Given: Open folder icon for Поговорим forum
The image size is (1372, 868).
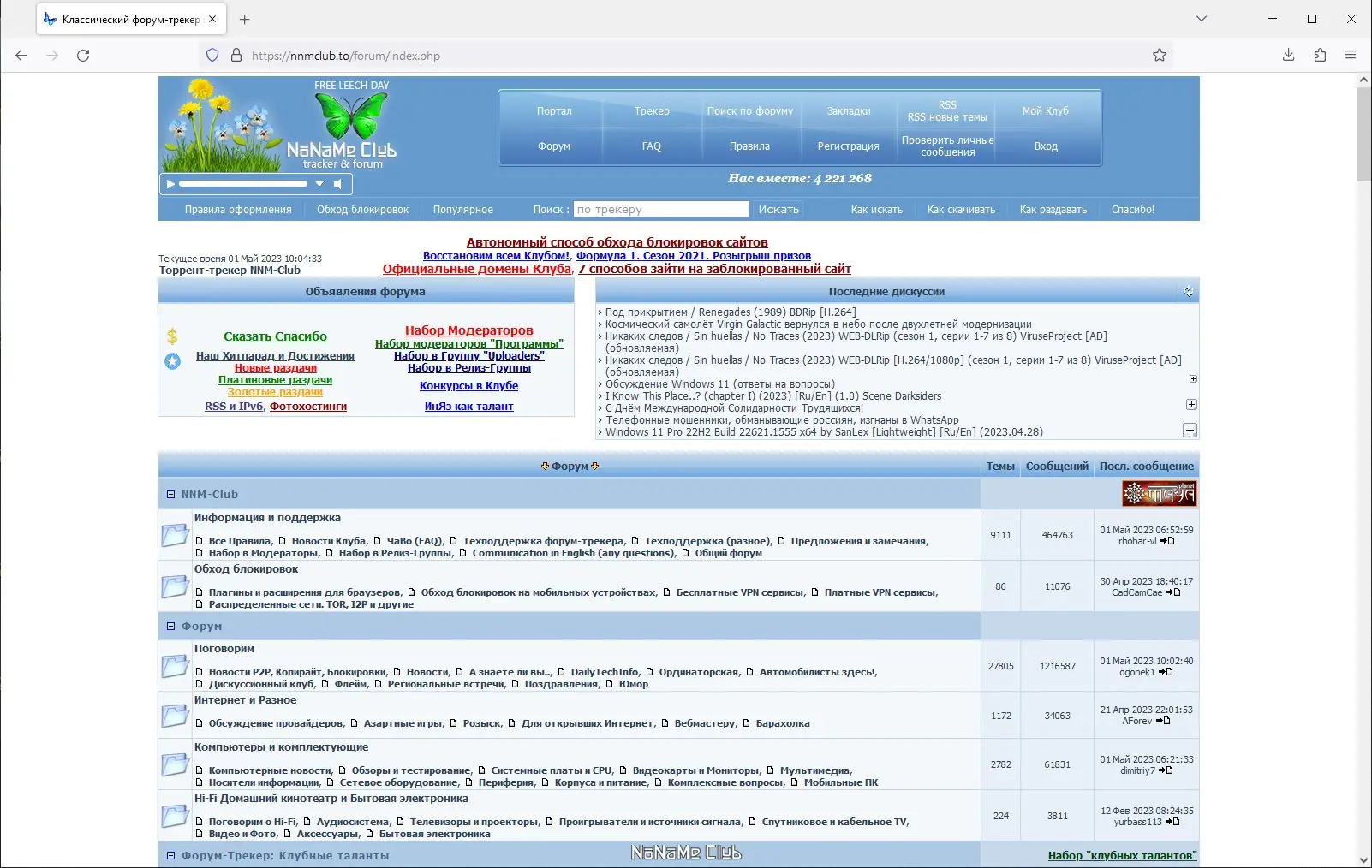Looking at the screenshot, I should click(175, 666).
